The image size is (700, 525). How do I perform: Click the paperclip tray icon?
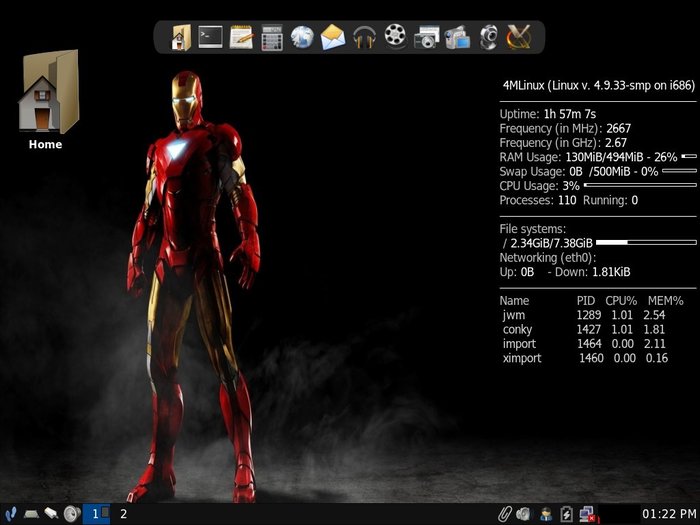pyautogui.click(x=503, y=513)
